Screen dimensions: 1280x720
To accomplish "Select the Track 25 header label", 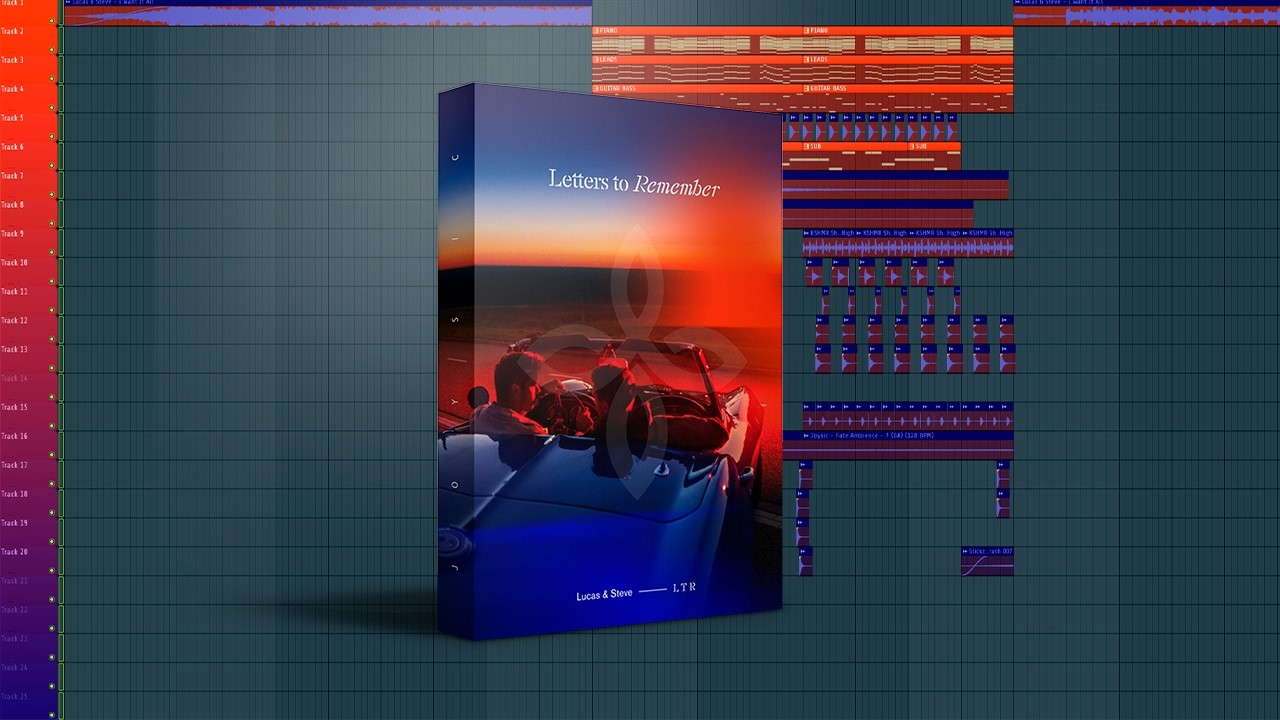I will tap(14, 697).
